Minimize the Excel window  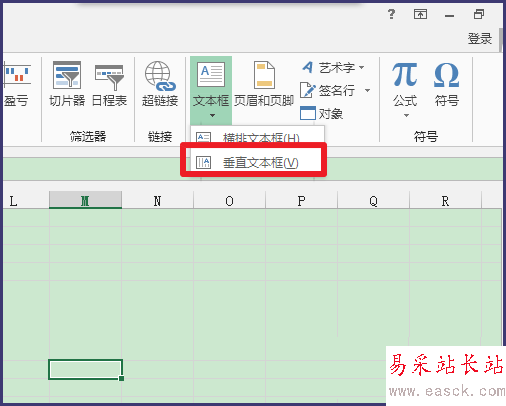click(449, 15)
